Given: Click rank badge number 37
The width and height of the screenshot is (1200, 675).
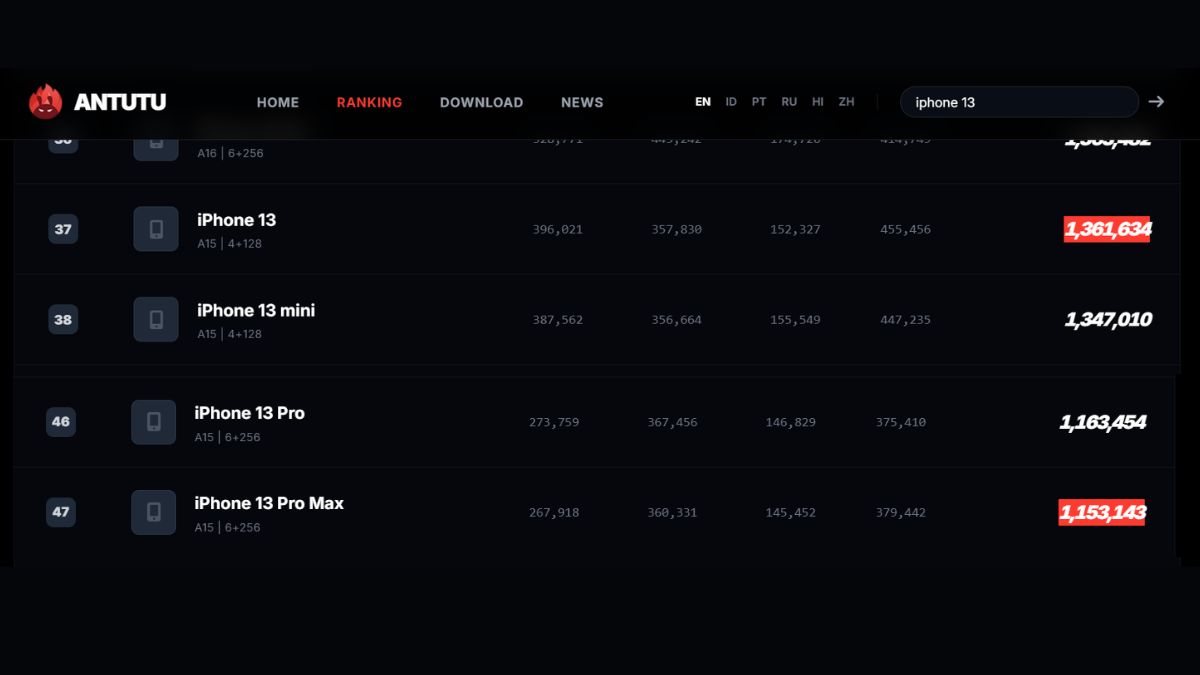Looking at the screenshot, I should click(x=63, y=229).
